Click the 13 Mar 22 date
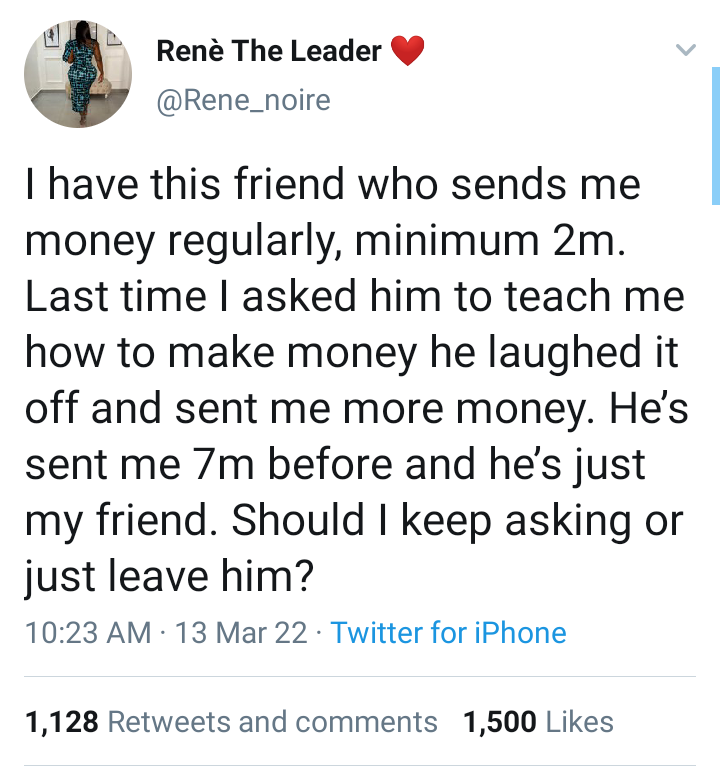 pos(240,632)
